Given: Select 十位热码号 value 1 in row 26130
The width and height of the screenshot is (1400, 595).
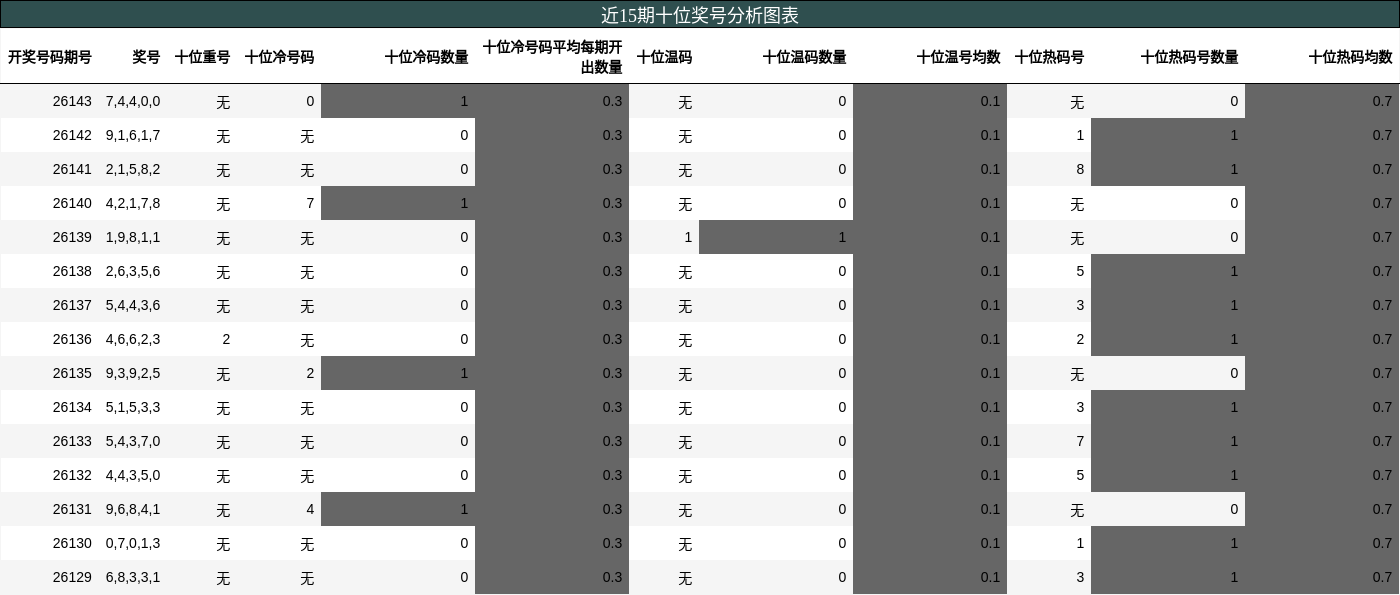Looking at the screenshot, I should tap(1080, 543).
